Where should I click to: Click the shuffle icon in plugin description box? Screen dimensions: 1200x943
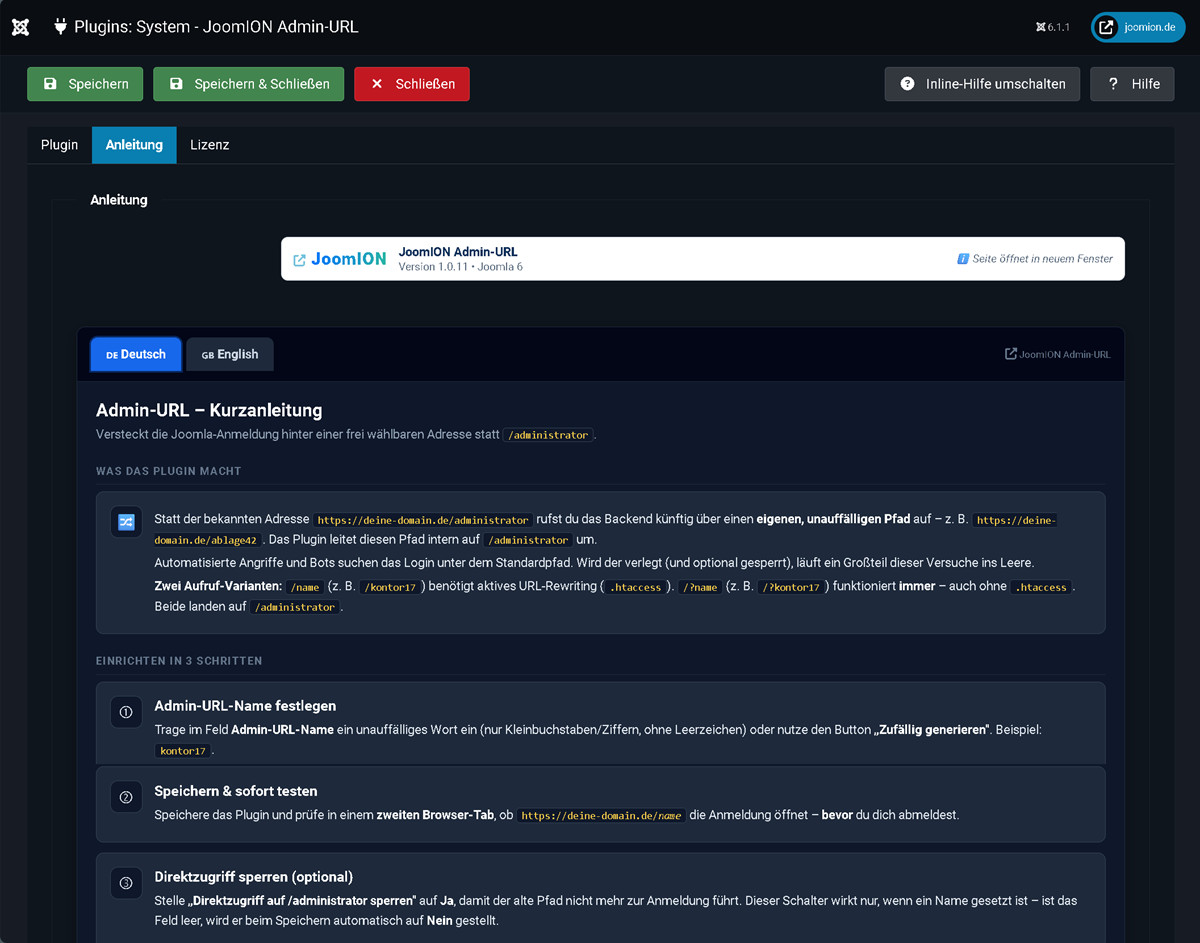click(126, 522)
